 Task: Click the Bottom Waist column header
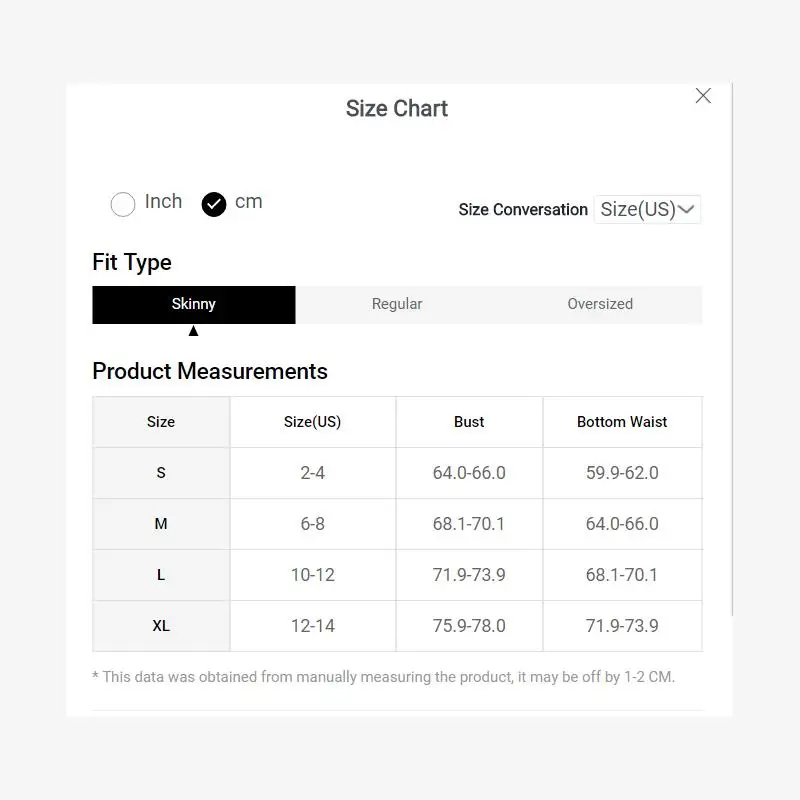click(622, 422)
